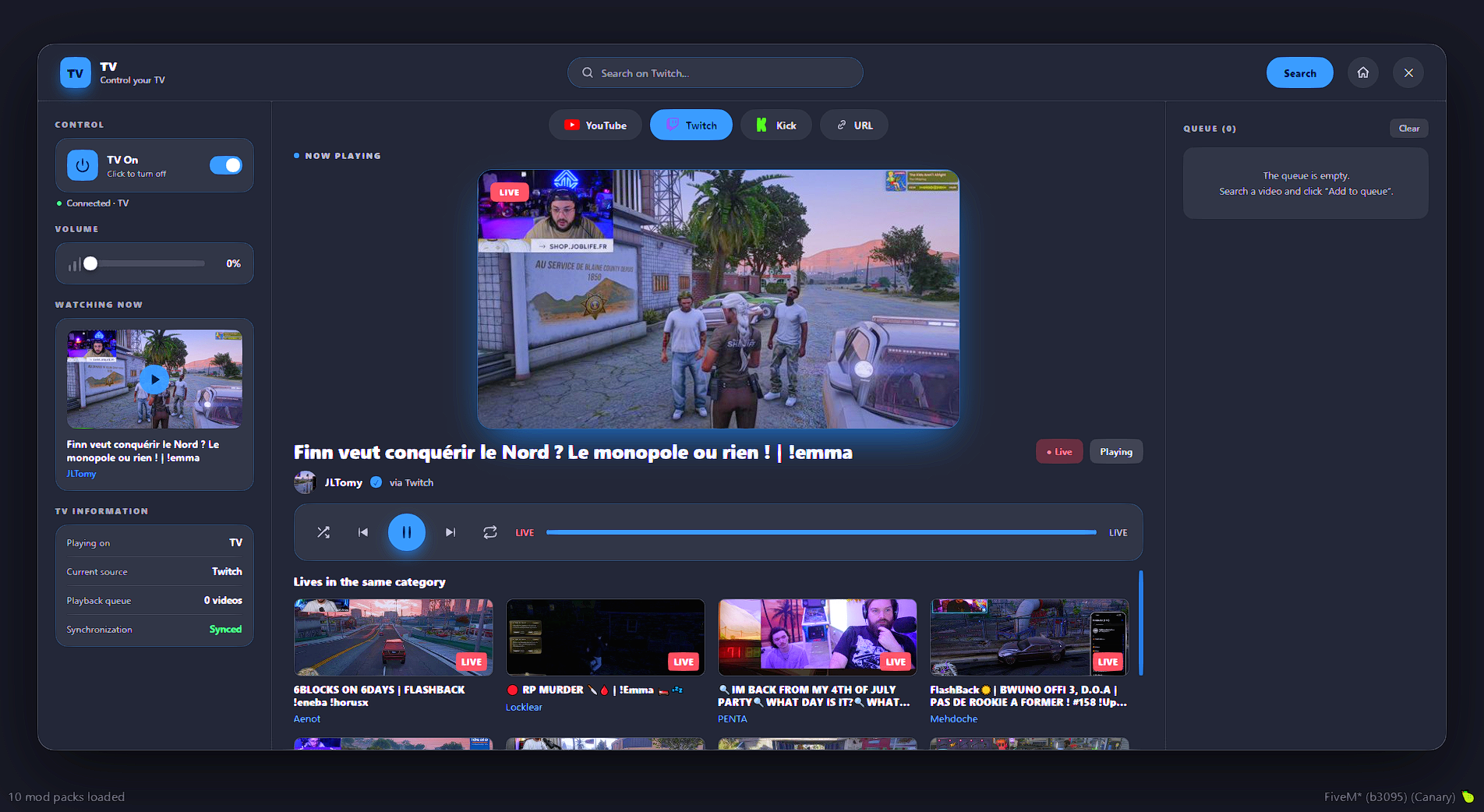Click the stream title heading
Image resolution: width=1484 pixels, height=812 pixels.
tap(573, 453)
